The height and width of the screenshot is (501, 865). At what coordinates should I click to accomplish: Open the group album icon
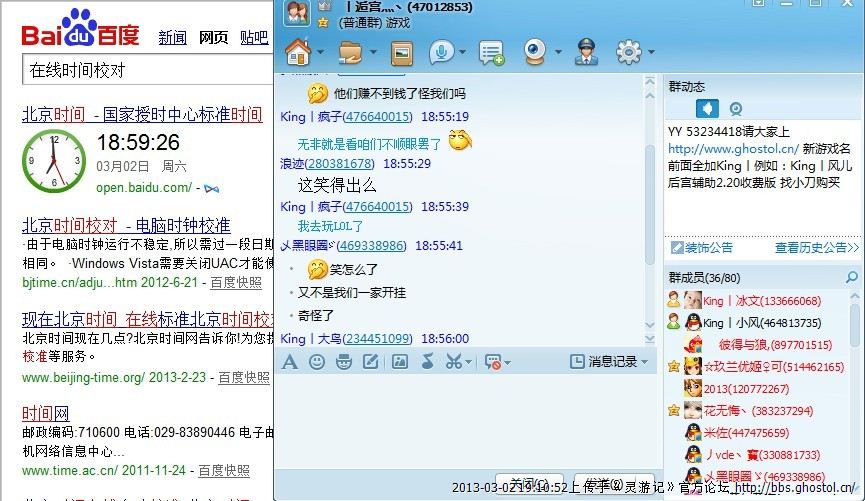point(402,51)
